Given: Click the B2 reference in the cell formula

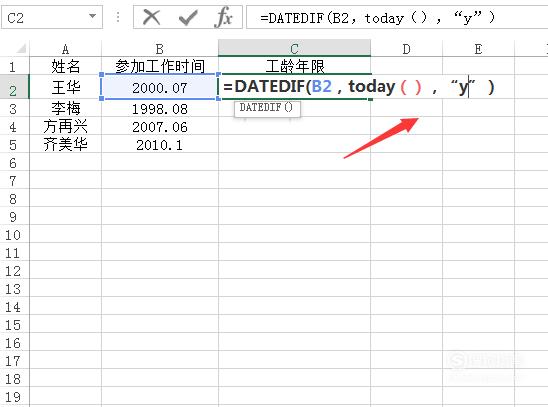Looking at the screenshot, I should tap(322, 87).
